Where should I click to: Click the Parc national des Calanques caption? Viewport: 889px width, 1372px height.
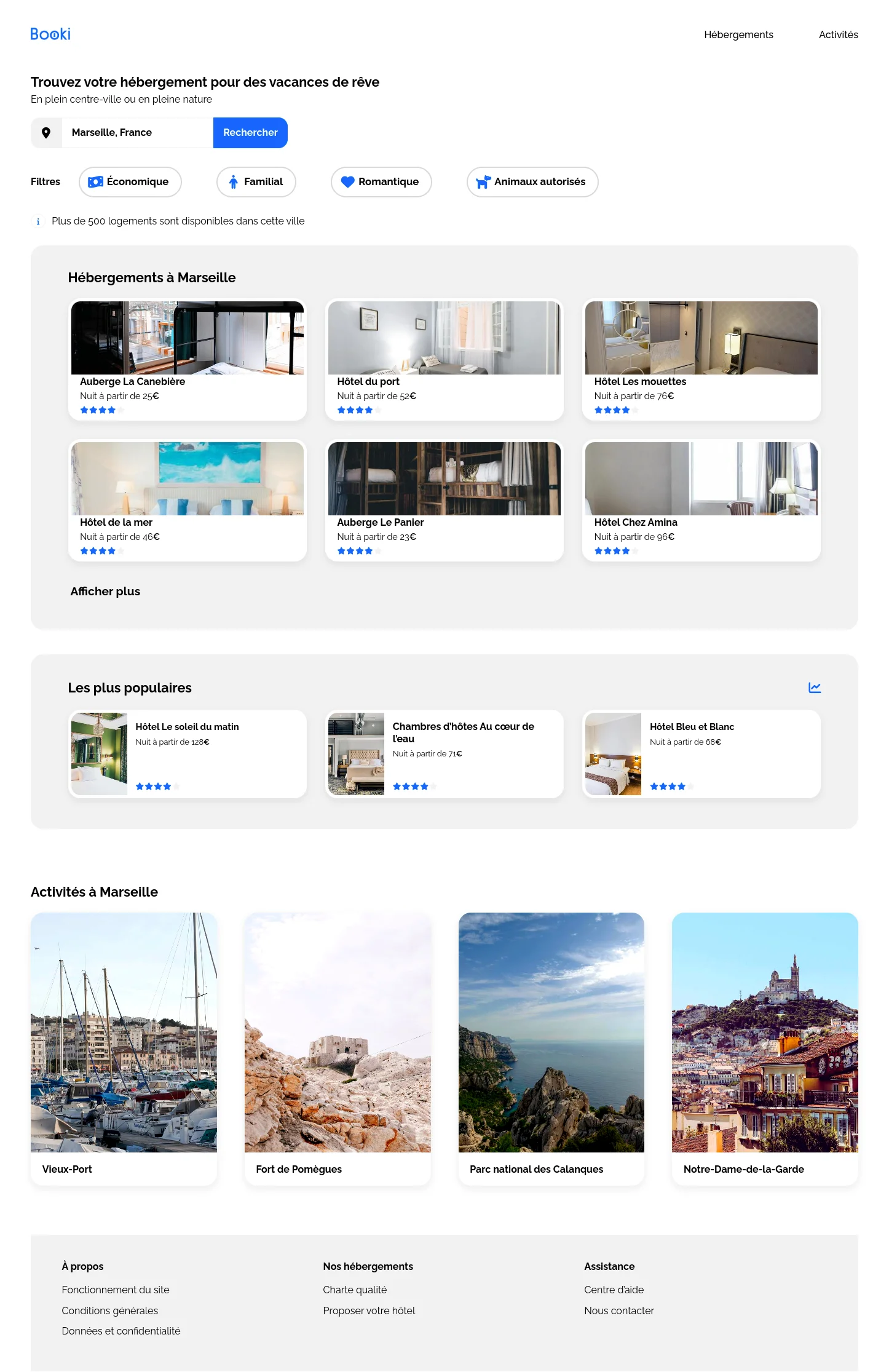pos(537,1169)
